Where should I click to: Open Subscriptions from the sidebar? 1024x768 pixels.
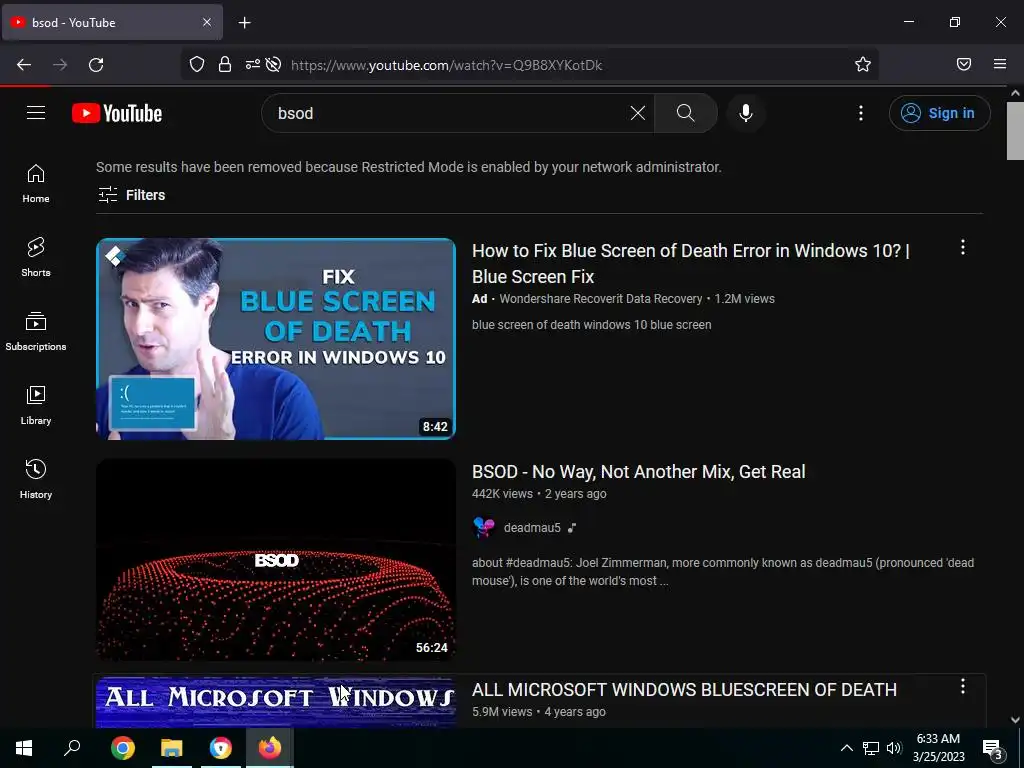(x=36, y=332)
